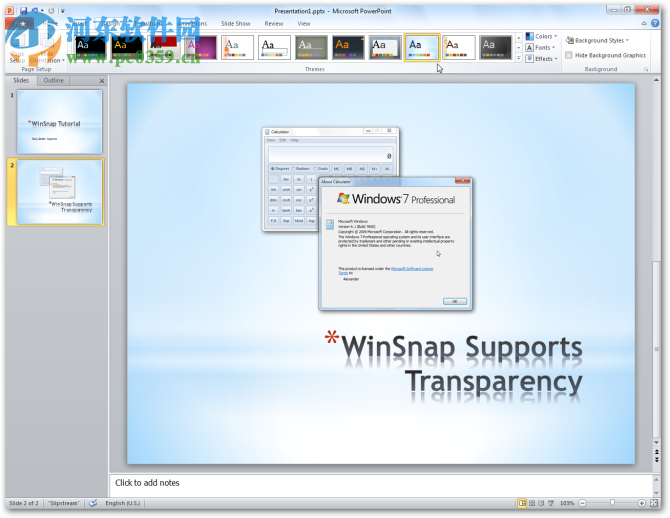Select slide 1 thumbnail WinSnap Tutorial
The height and width of the screenshot is (518, 670).
59,122
